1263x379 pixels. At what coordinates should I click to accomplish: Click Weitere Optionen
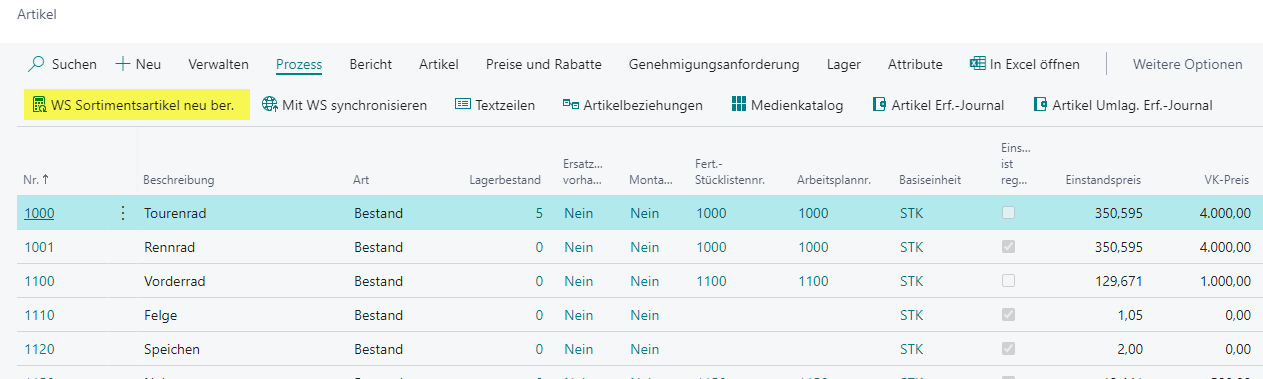pos(1187,64)
